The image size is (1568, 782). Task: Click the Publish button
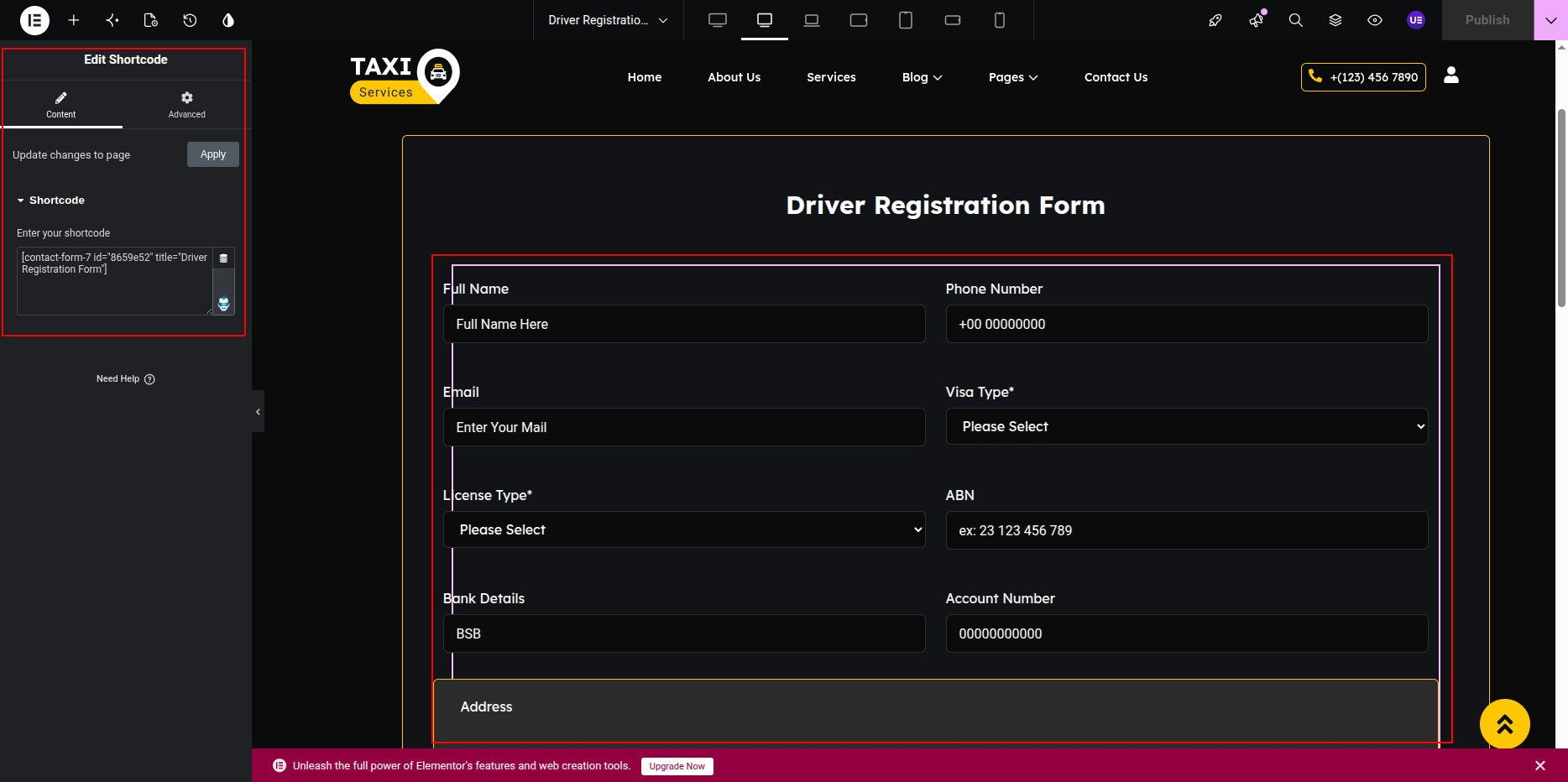point(1487,20)
